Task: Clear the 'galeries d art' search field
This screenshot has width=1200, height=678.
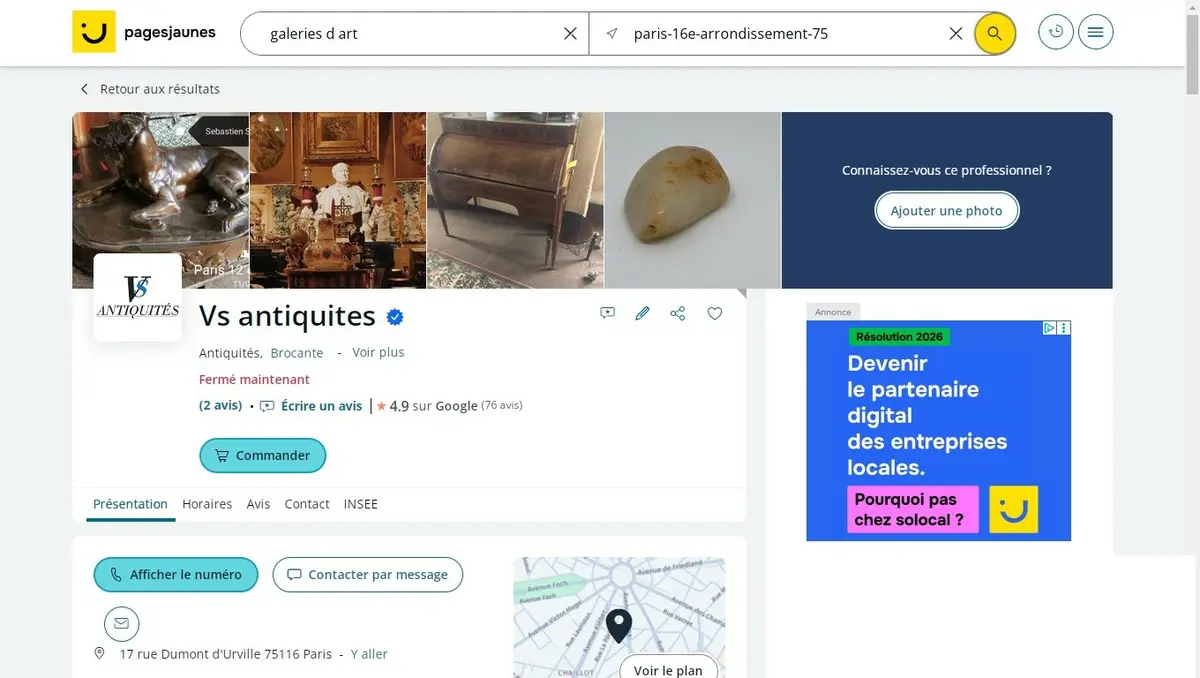Action: point(570,33)
